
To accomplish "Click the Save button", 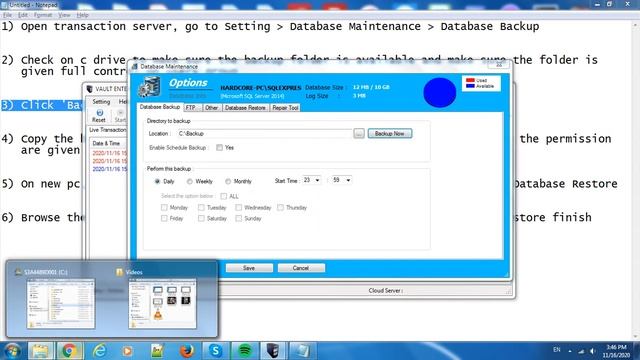I will (x=249, y=268).
